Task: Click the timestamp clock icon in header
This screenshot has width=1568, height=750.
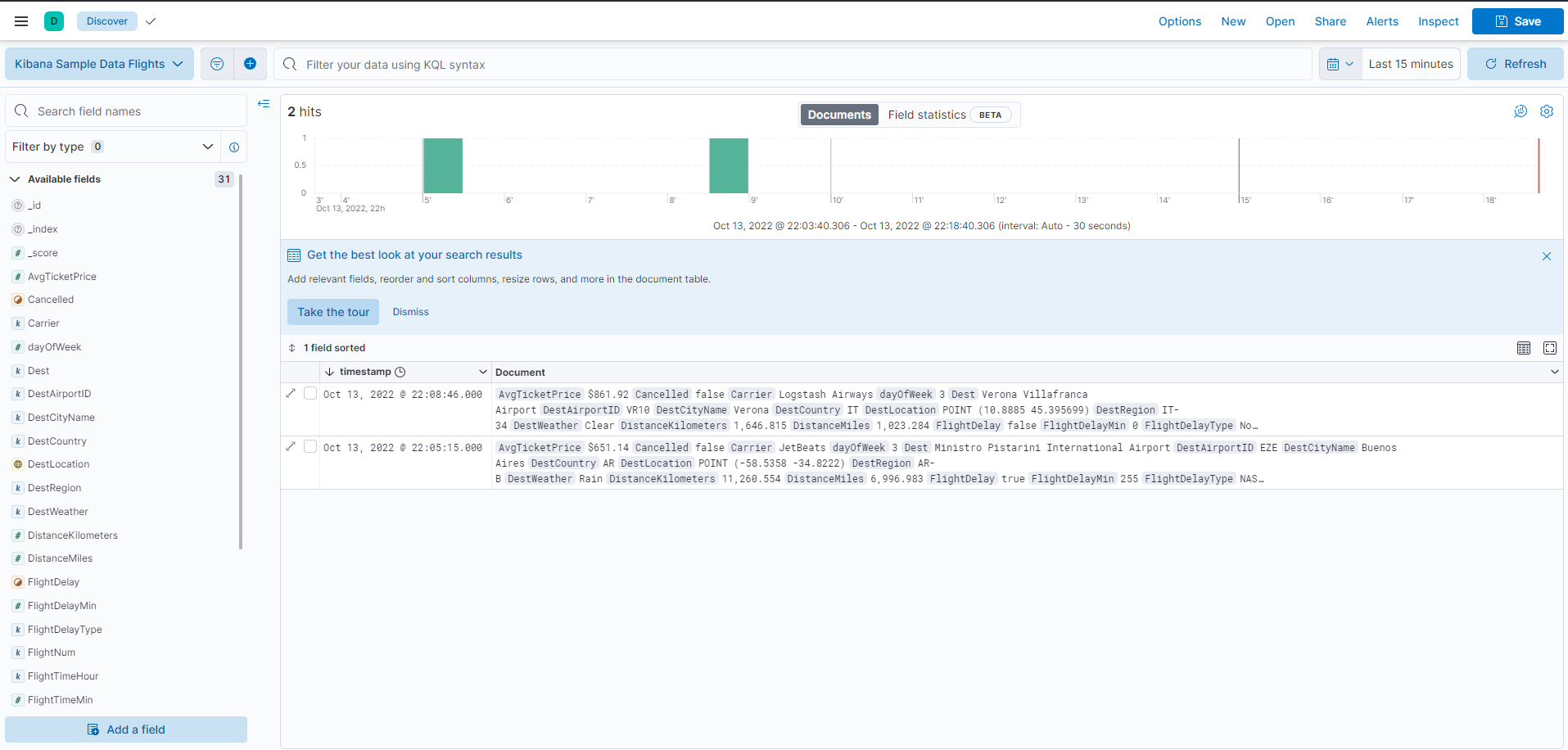Action: [x=400, y=372]
